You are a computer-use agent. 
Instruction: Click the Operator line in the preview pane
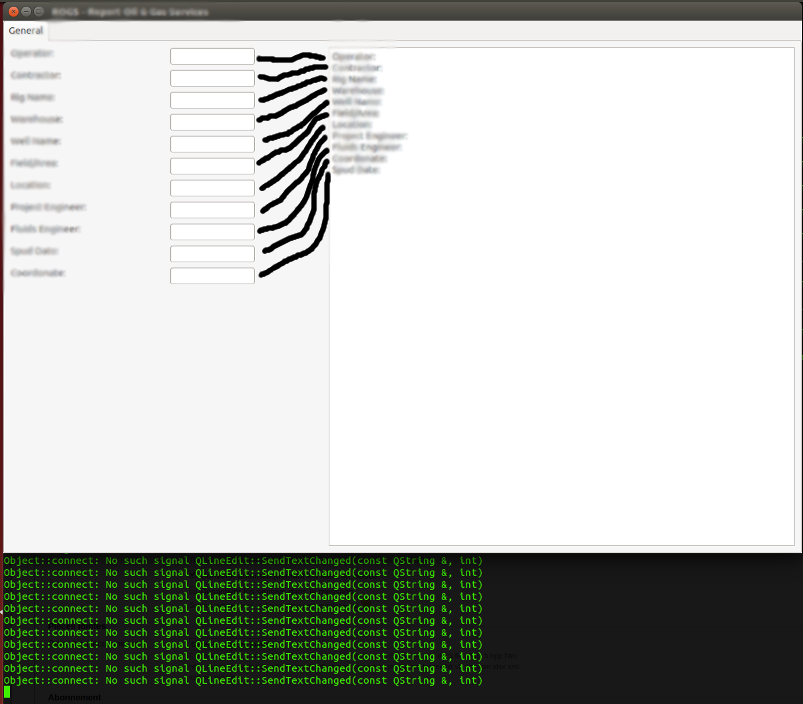tap(354, 56)
